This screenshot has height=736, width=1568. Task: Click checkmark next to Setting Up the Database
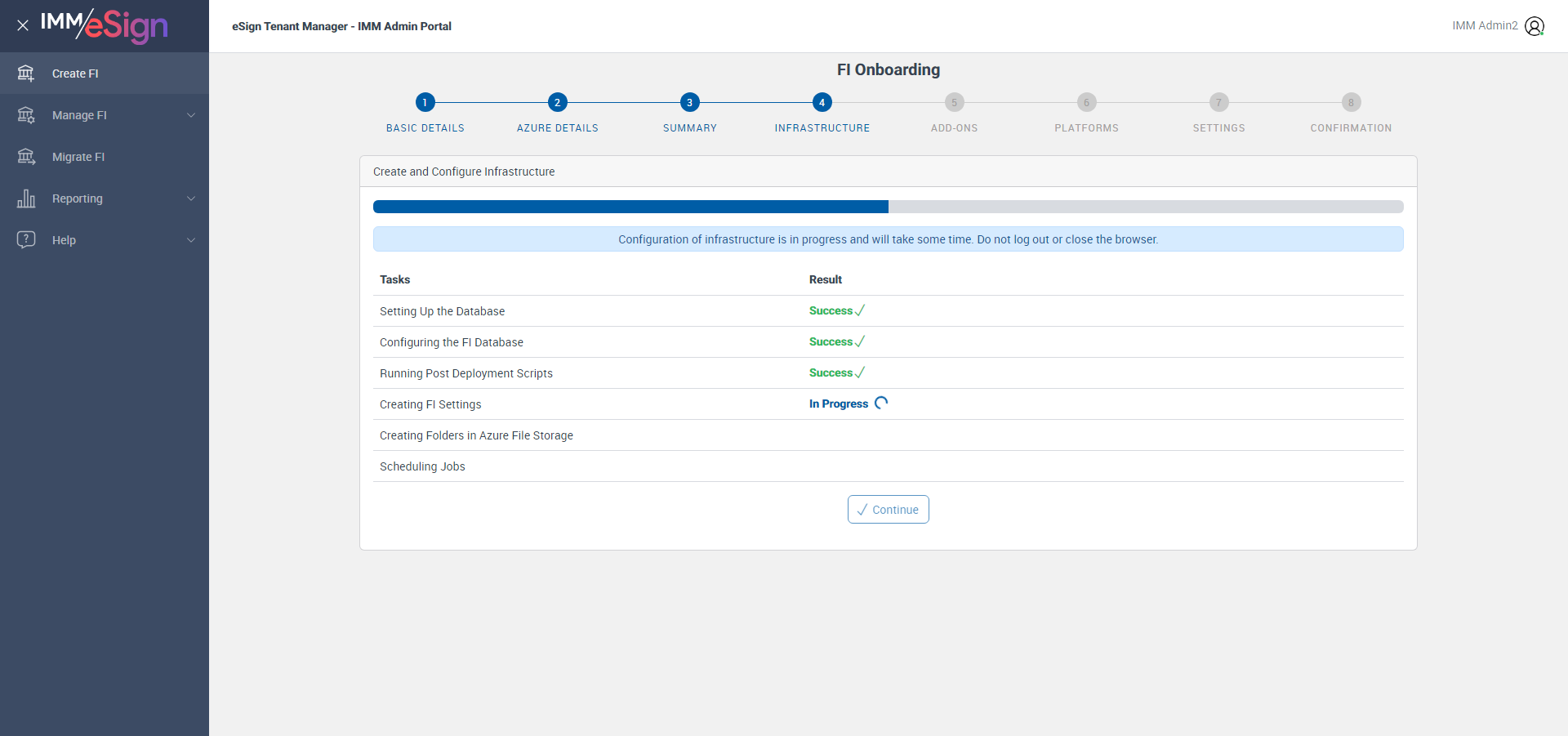[x=860, y=310]
